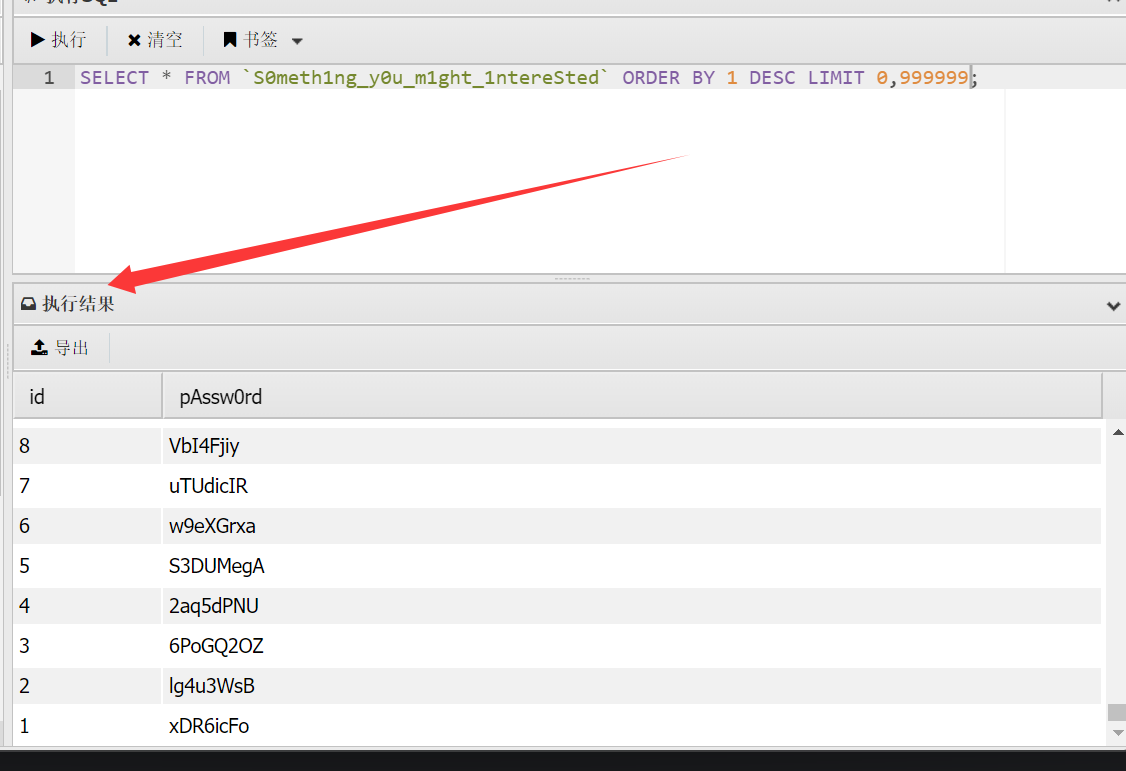The image size is (1126, 771).
Task: Click the results vertical scrollbar thumb
Action: pyautogui.click(x=1116, y=712)
